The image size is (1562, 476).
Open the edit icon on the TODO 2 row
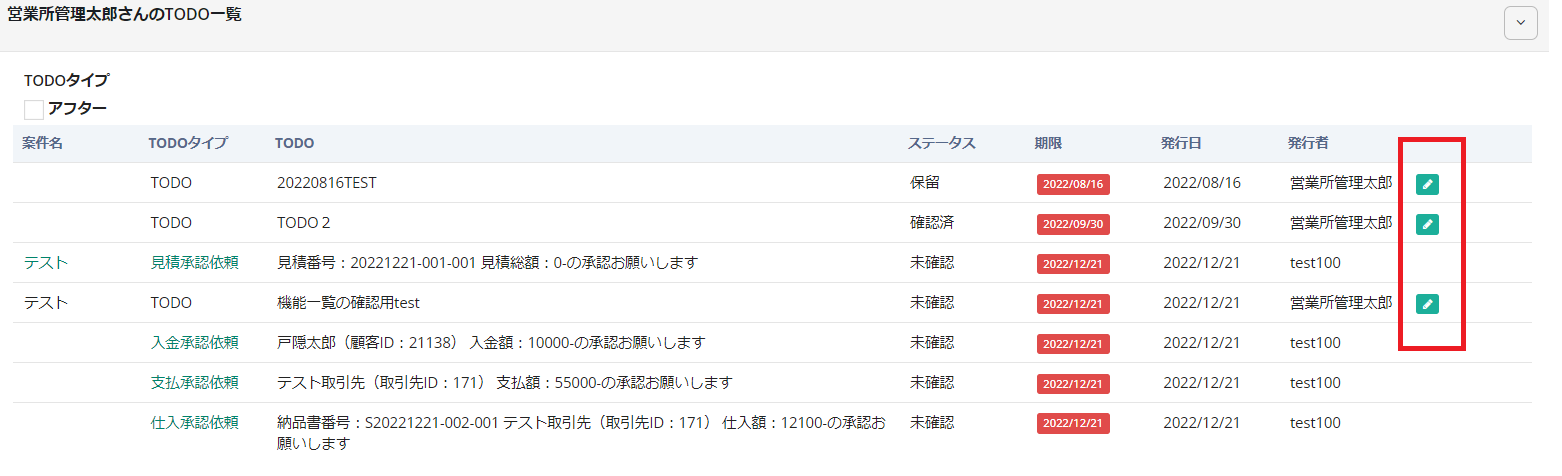[1427, 224]
